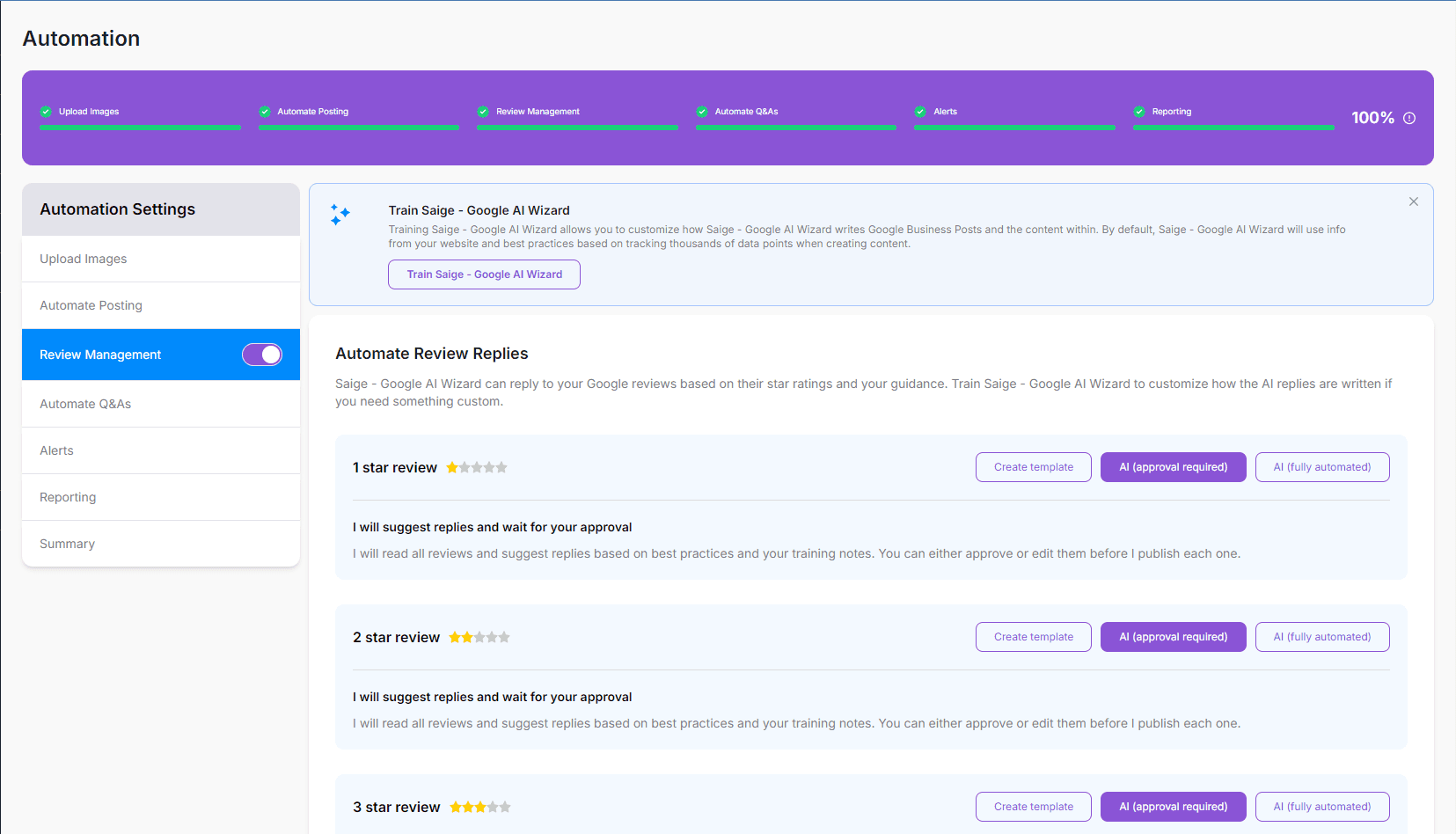Close the Train Saige banner
Screen dimensions: 1456x834
pyautogui.click(x=1414, y=201)
